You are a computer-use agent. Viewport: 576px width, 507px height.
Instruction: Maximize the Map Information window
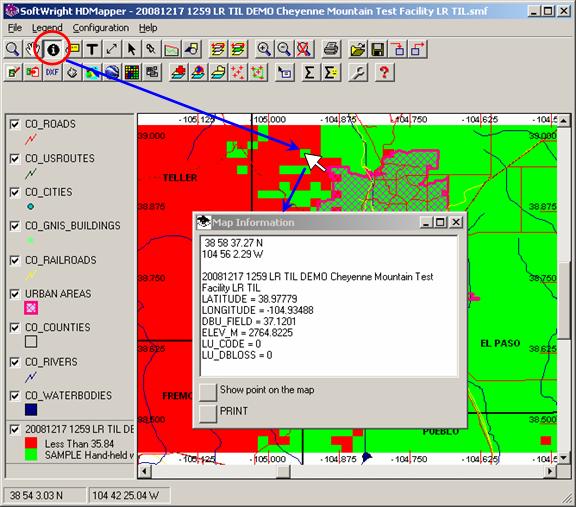(x=440, y=222)
